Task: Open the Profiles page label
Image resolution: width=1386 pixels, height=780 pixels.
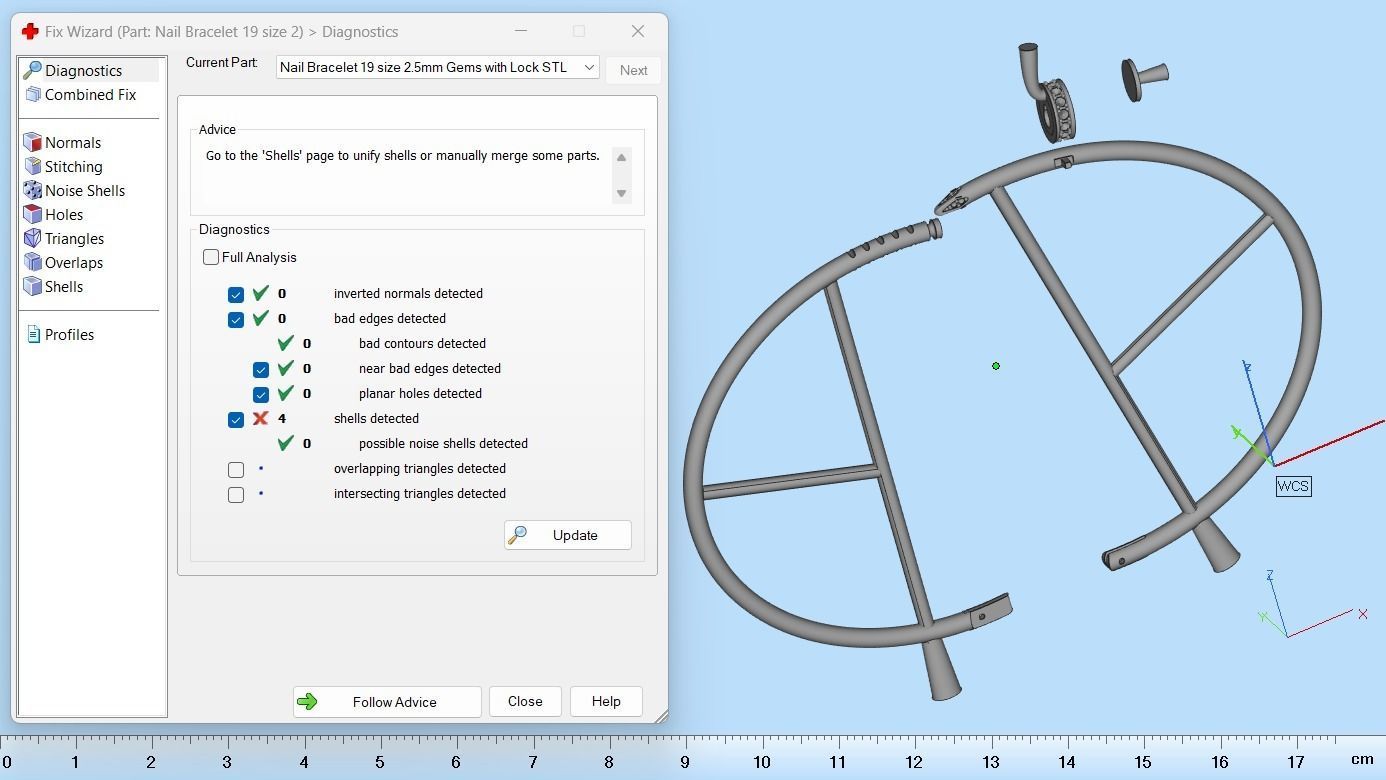Action: pos(69,334)
